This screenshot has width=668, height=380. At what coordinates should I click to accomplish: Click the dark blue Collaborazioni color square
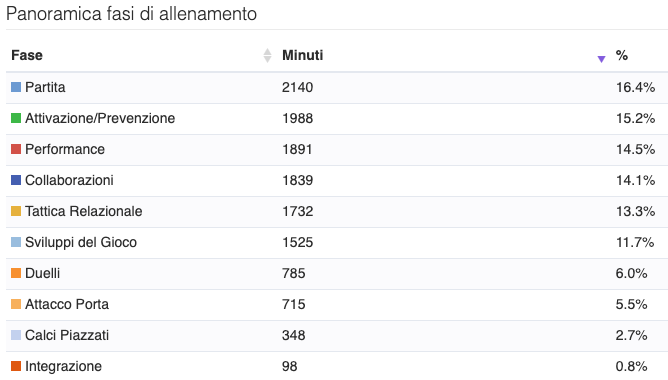pyautogui.click(x=16, y=180)
